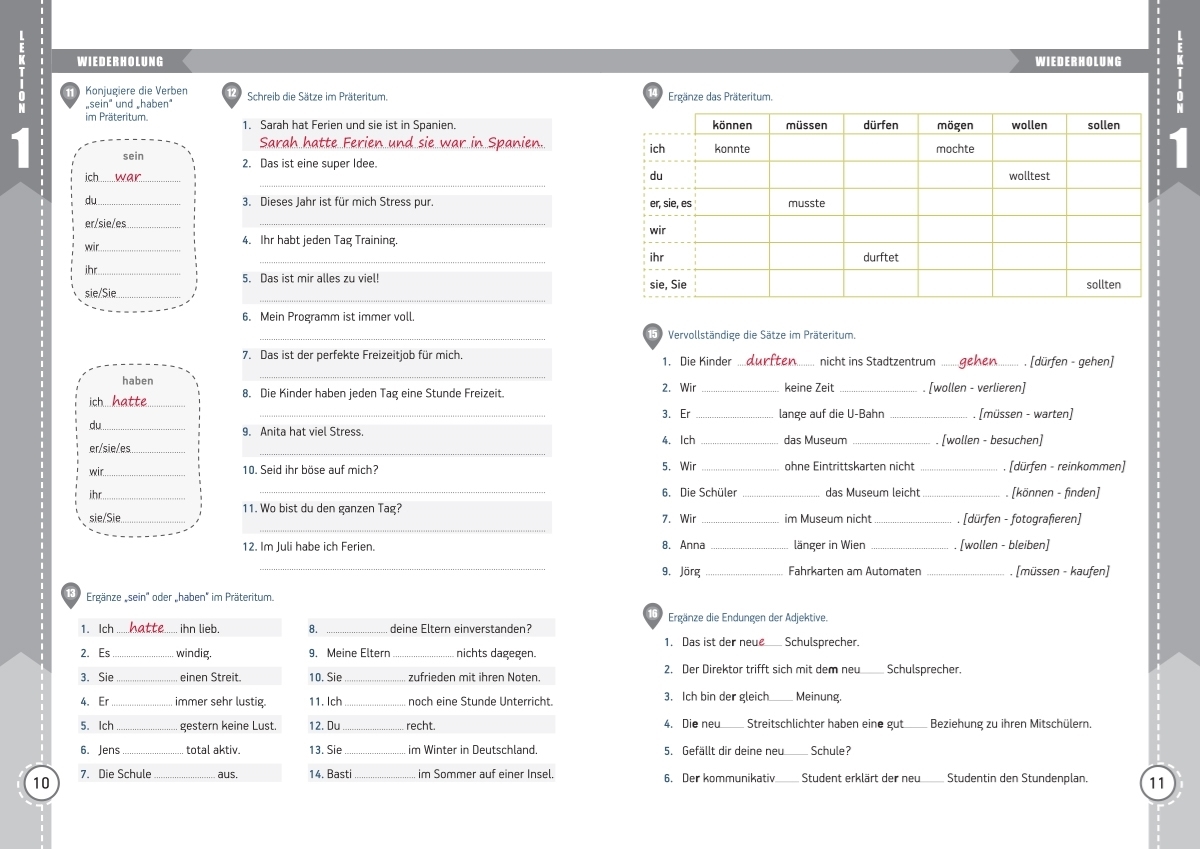The width and height of the screenshot is (1200, 849).
Task: Click handwritten 'war' next to ich
Action: coord(128,177)
